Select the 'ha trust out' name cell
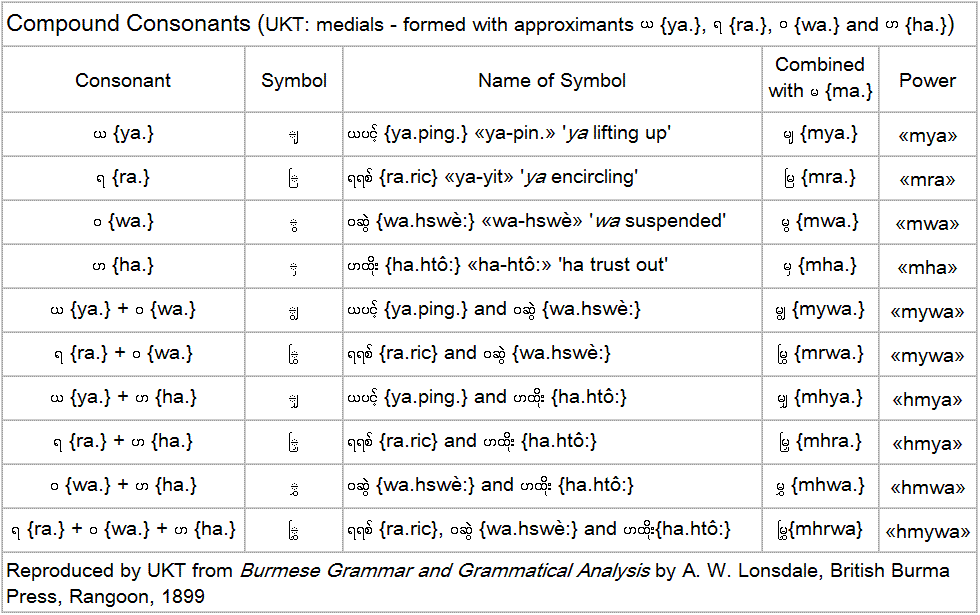 pos(506,266)
